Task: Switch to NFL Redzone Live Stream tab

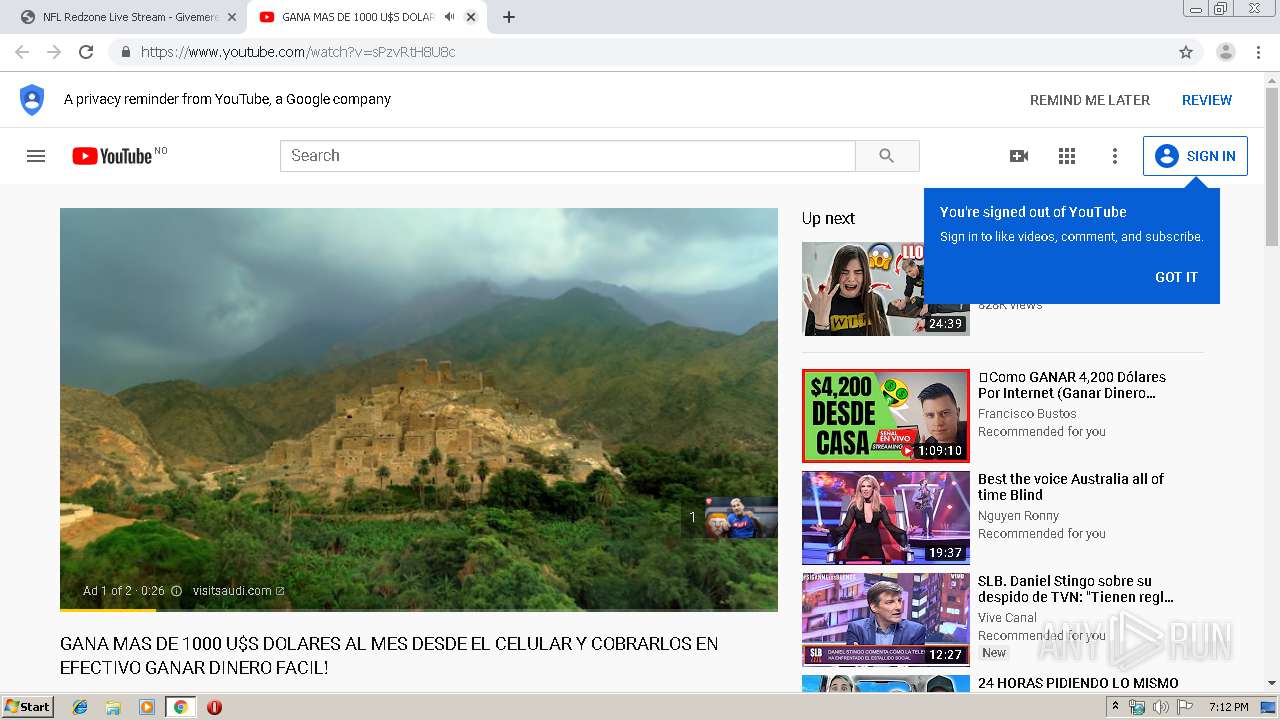Action: tap(128, 17)
